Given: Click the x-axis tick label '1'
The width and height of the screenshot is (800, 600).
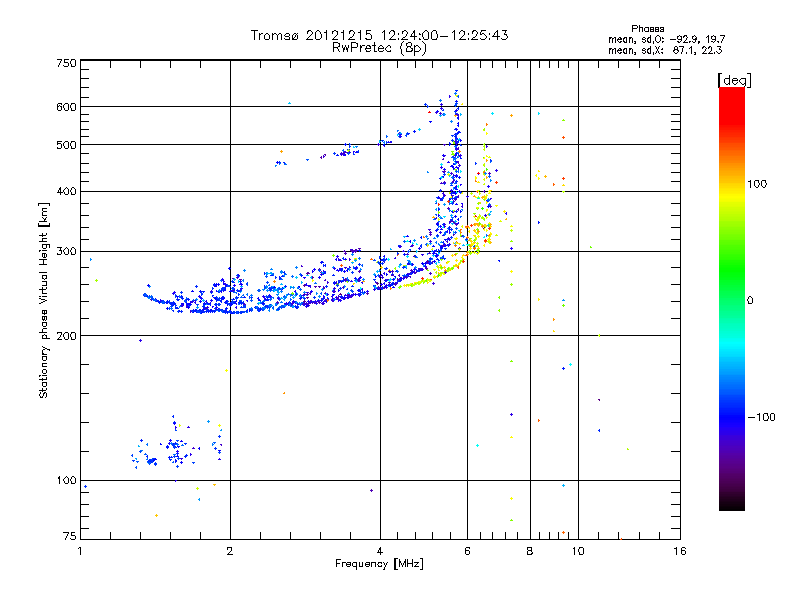Looking at the screenshot, I should (80, 551).
